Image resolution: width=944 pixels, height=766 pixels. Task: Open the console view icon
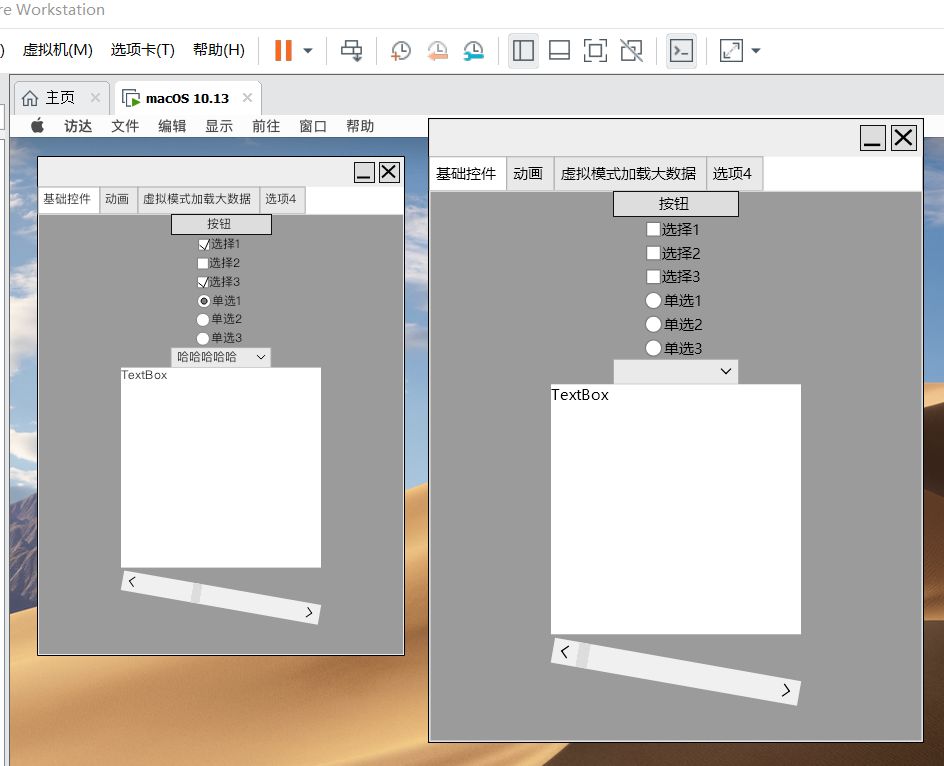(x=681, y=50)
